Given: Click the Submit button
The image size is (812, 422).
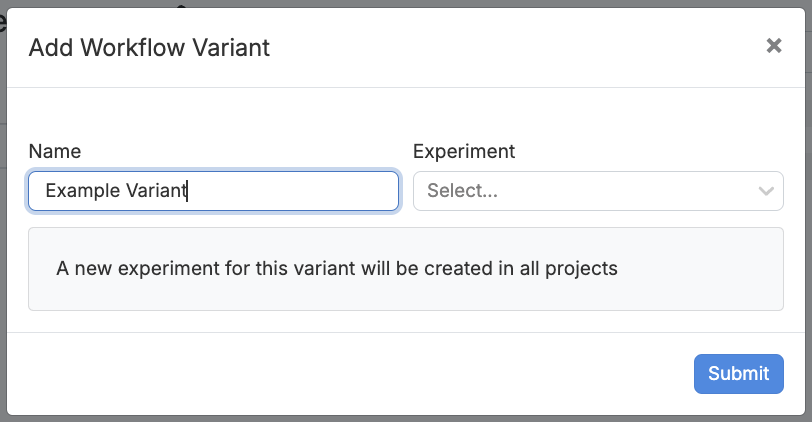Looking at the screenshot, I should click(738, 374).
